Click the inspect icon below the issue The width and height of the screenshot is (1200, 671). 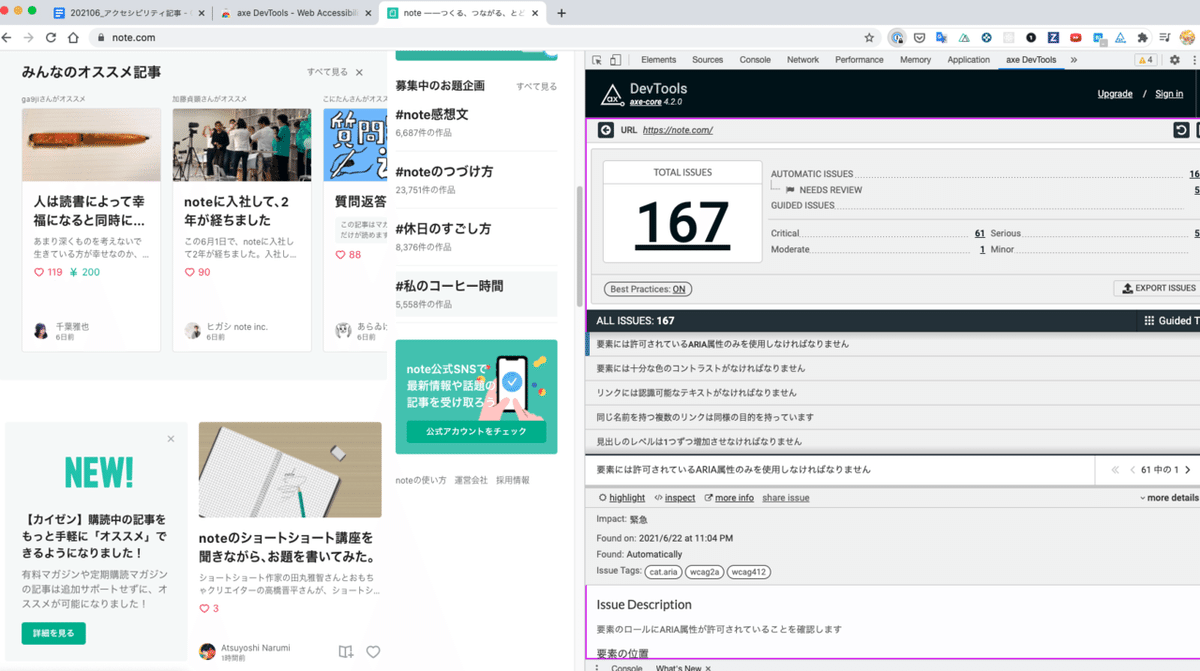pos(657,497)
